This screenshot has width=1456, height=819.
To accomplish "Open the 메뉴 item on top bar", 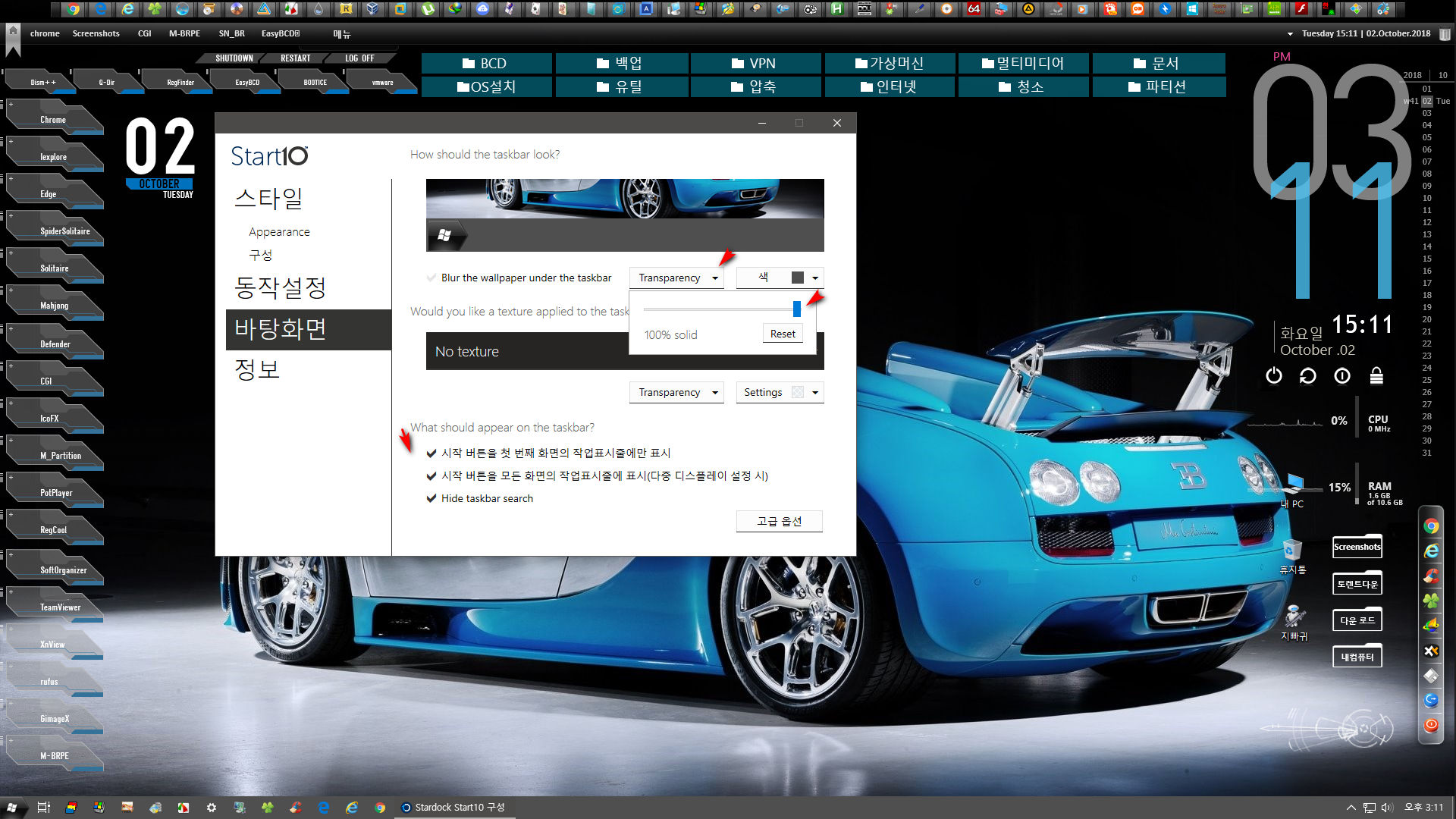I will [342, 34].
